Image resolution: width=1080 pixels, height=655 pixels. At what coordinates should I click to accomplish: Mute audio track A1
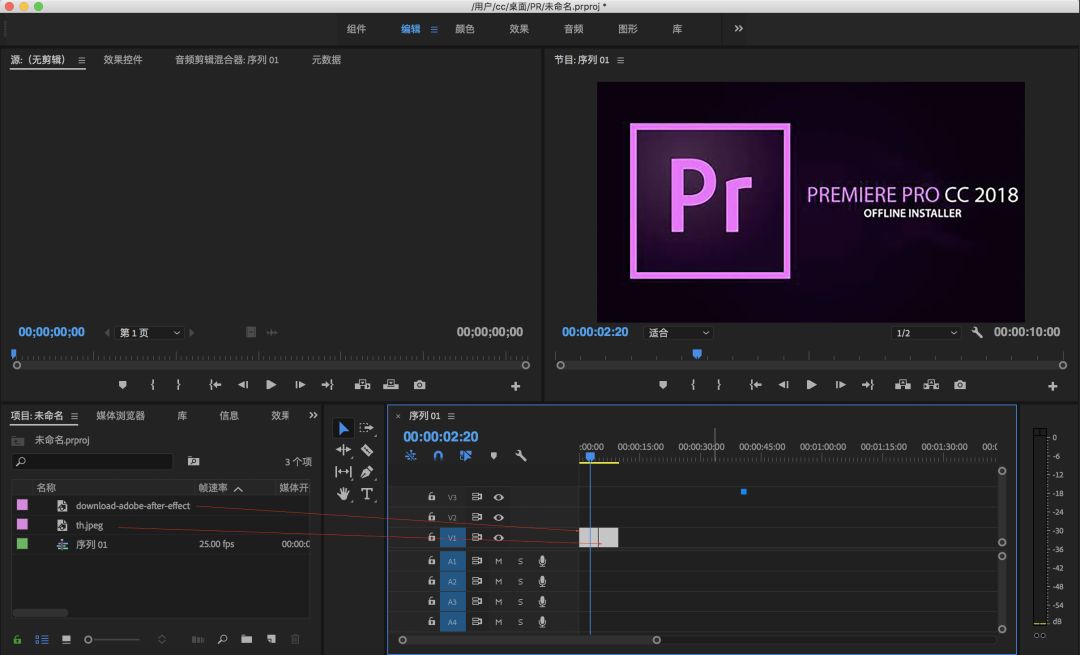pyautogui.click(x=498, y=561)
